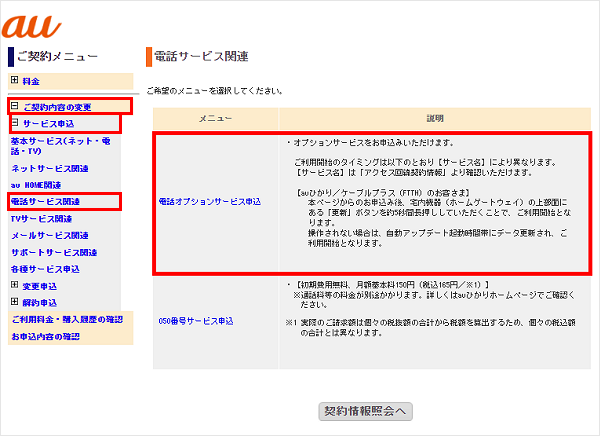The height and width of the screenshot is (436, 600).
Task: Click the au logo
Action: tap(32, 20)
